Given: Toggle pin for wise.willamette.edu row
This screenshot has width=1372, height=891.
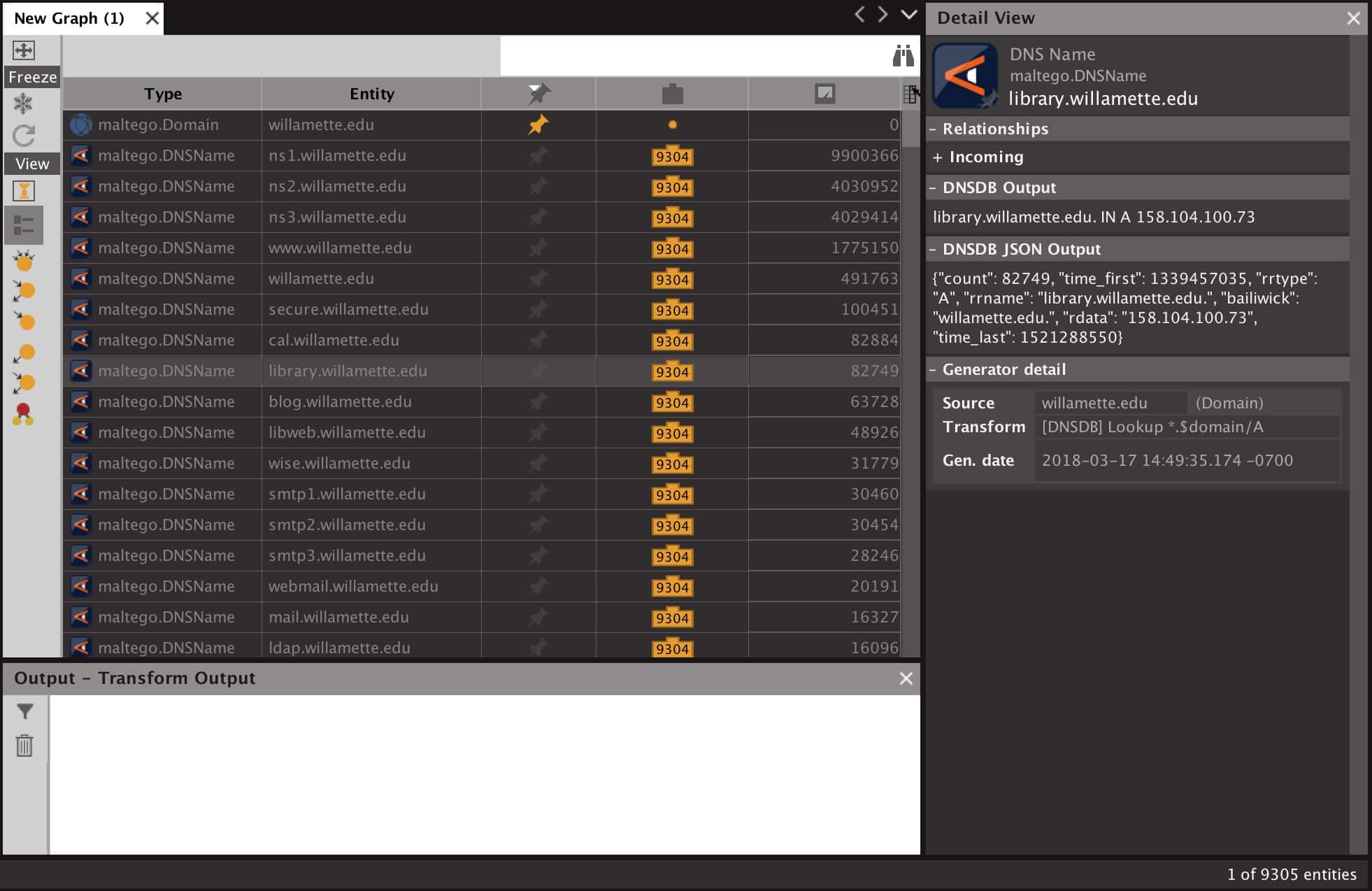Looking at the screenshot, I should 538,463.
